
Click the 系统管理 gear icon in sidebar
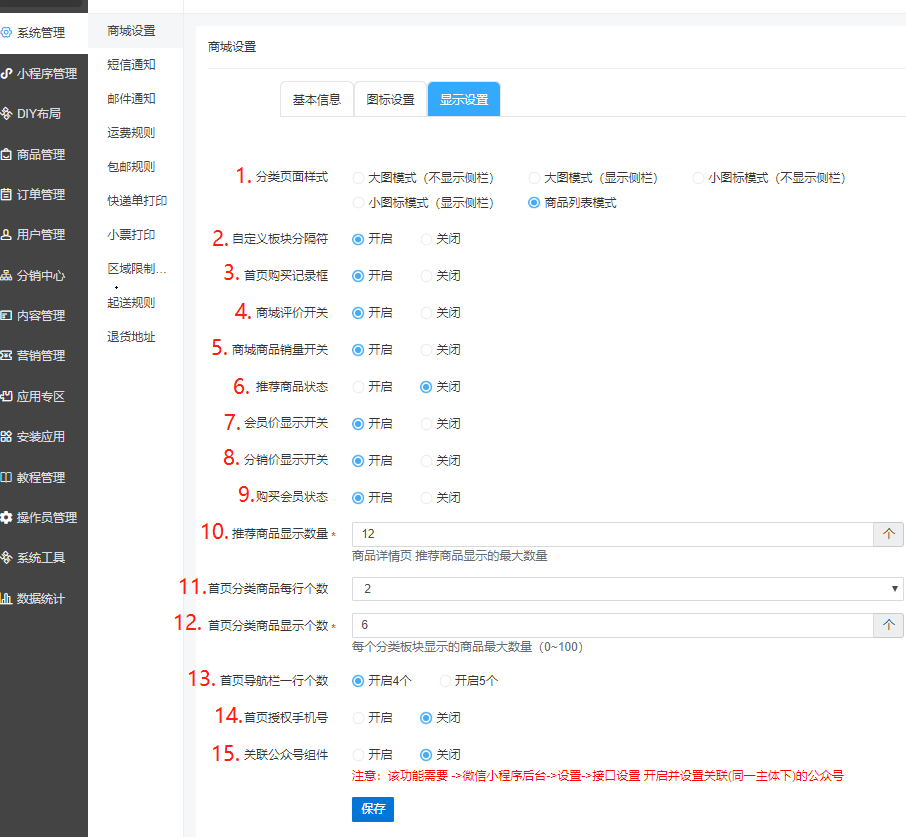click(7, 32)
